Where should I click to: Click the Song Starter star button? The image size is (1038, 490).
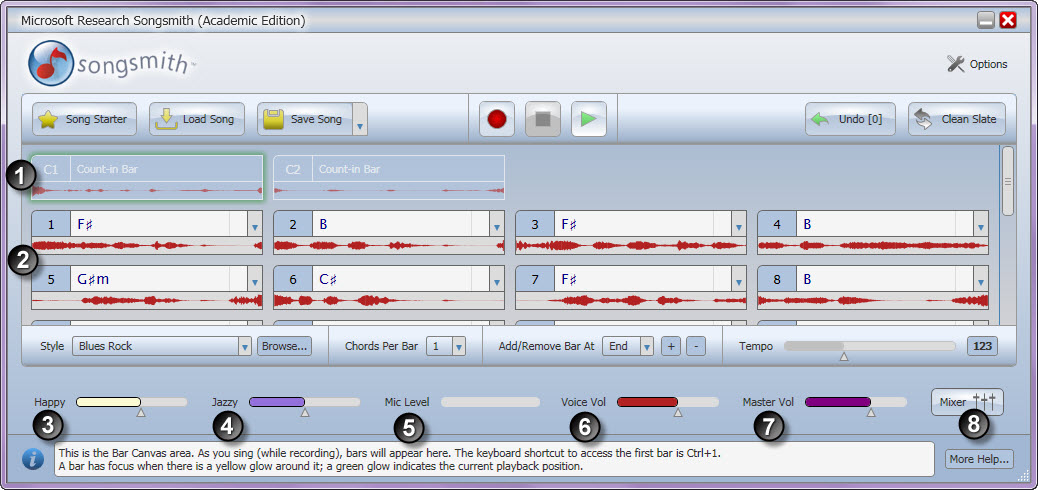pos(84,119)
